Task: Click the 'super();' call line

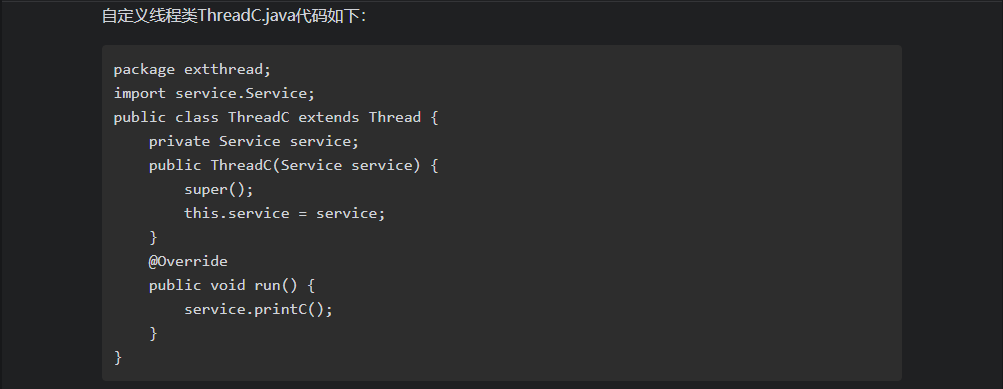Action: pyautogui.click(x=219, y=189)
